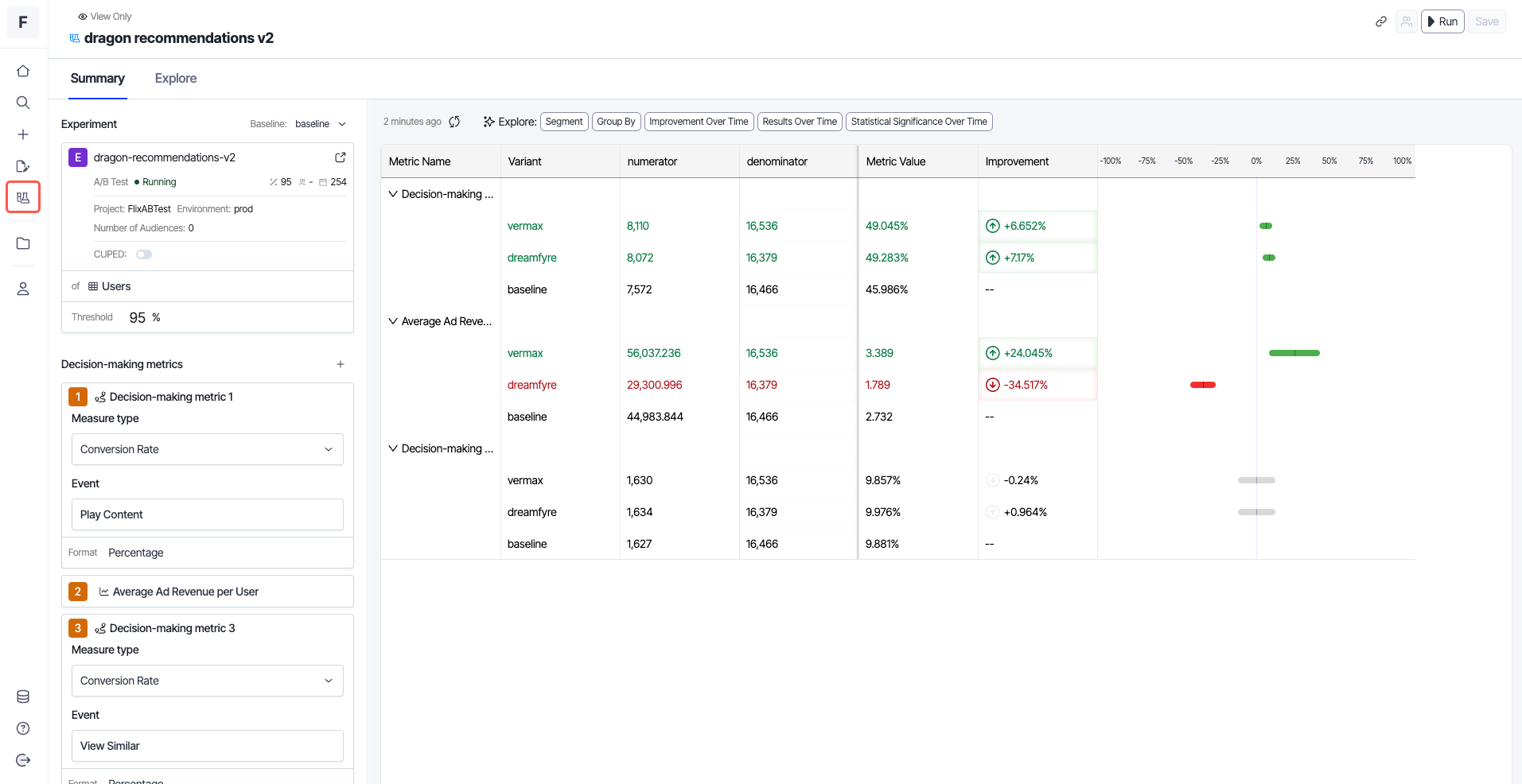Viewport: 1522px width, 784px height.
Task: Click the down-arrow icon beside -34.517%
Action: [x=992, y=385]
